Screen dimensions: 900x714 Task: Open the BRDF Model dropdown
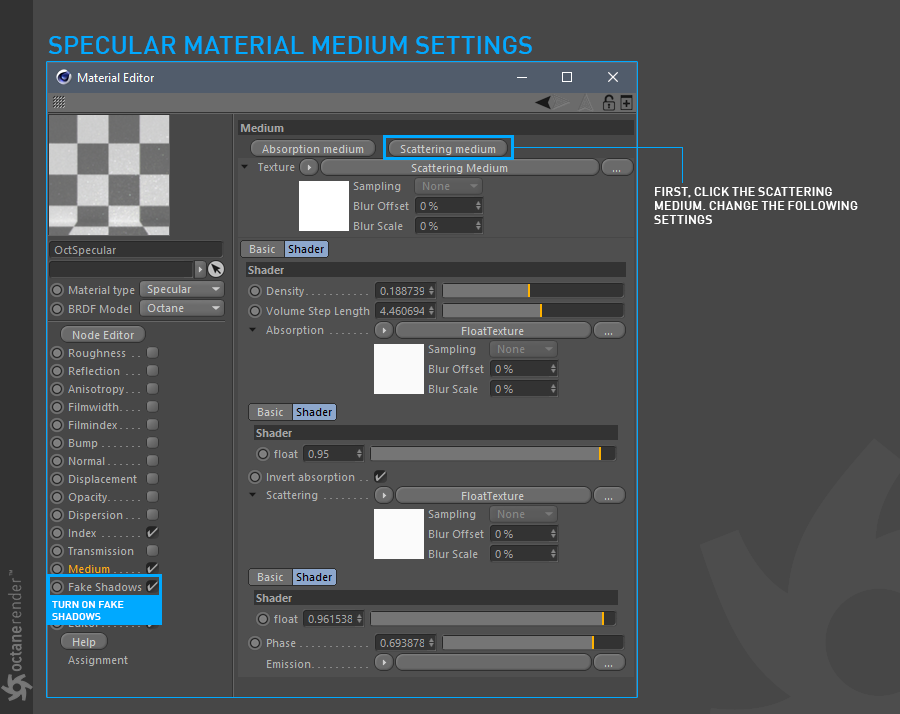182,308
